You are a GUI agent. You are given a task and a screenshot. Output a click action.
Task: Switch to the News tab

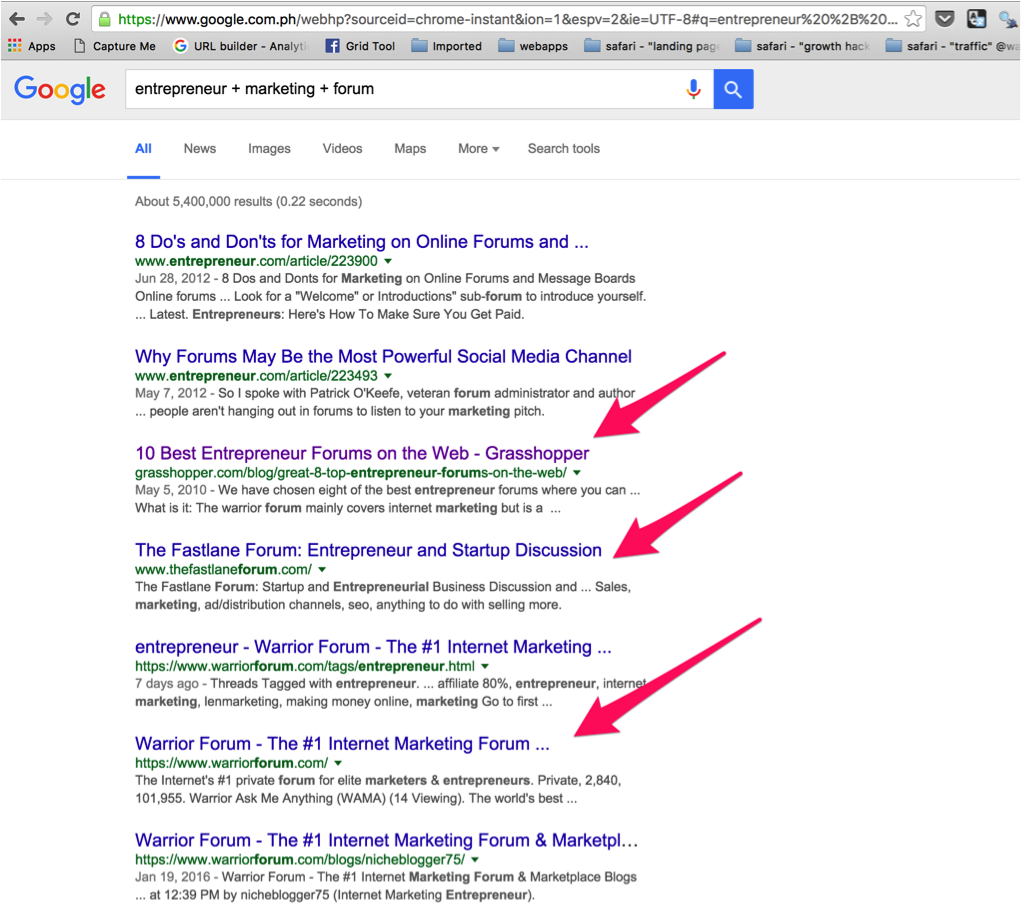[199, 149]
